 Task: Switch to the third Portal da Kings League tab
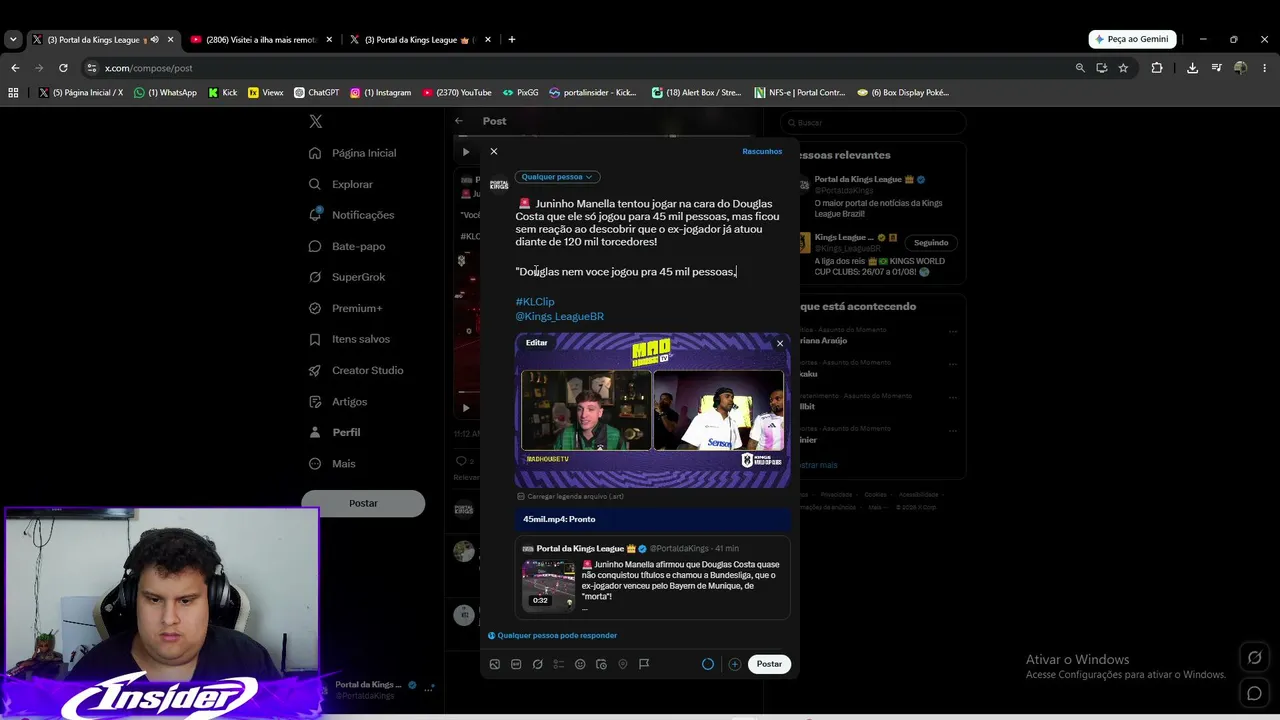tap(419, 40)
